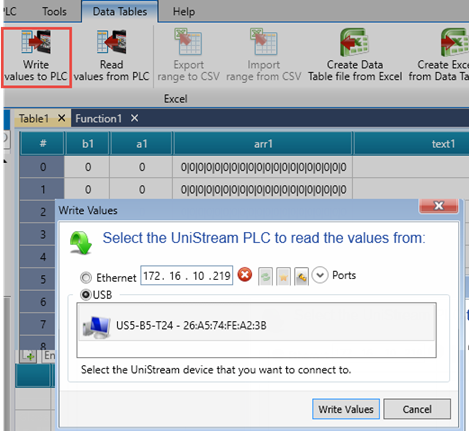Close the Table1 tab
469x431 pixels.
tap(61, 118)
